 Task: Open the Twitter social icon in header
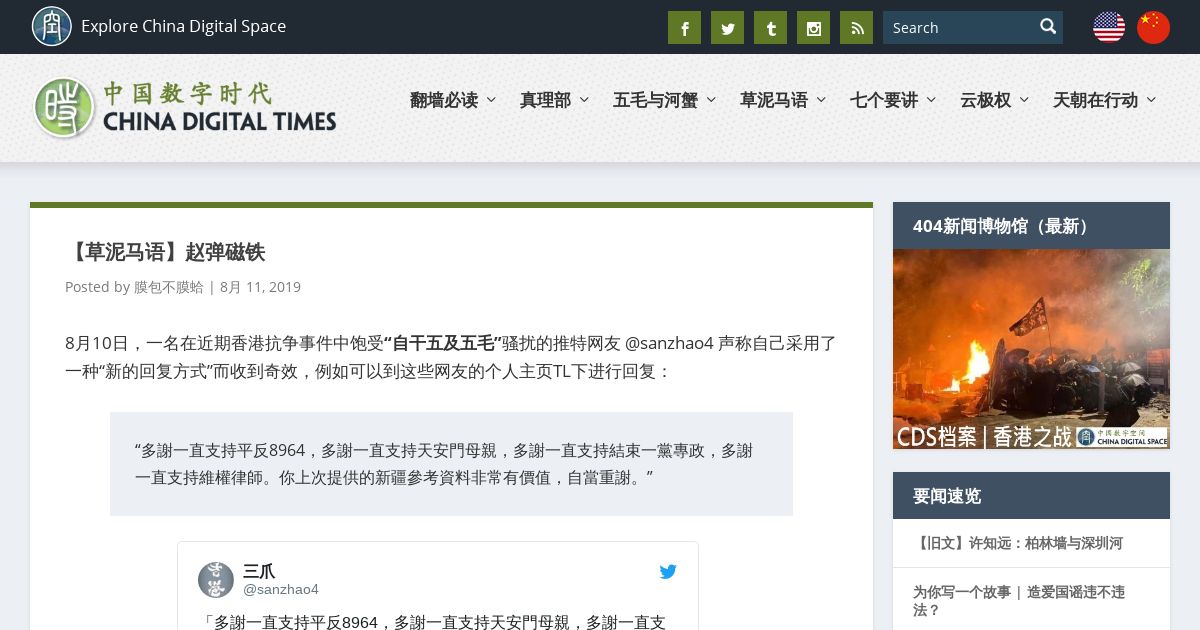pos(727,28)
